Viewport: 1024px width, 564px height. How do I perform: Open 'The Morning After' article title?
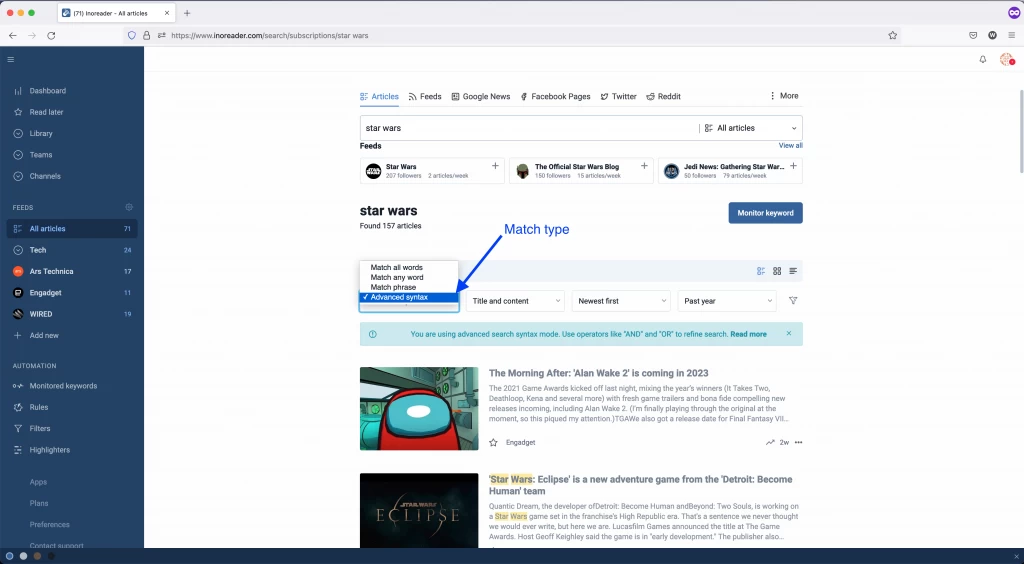click(598, 373)
